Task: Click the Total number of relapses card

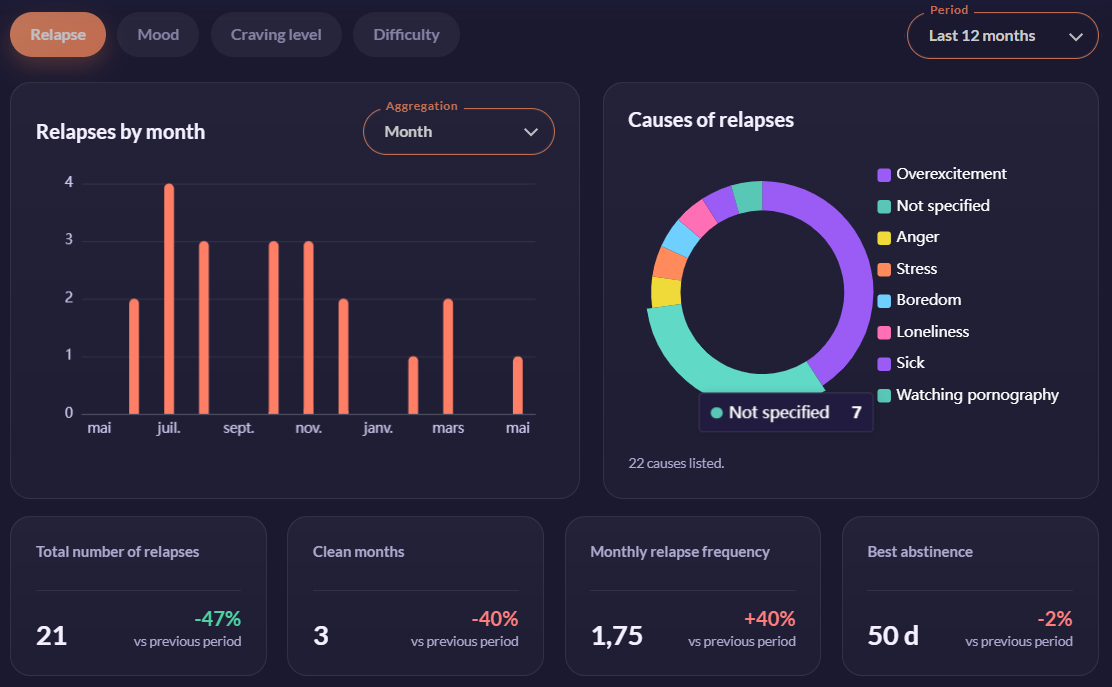Action: 138,596
